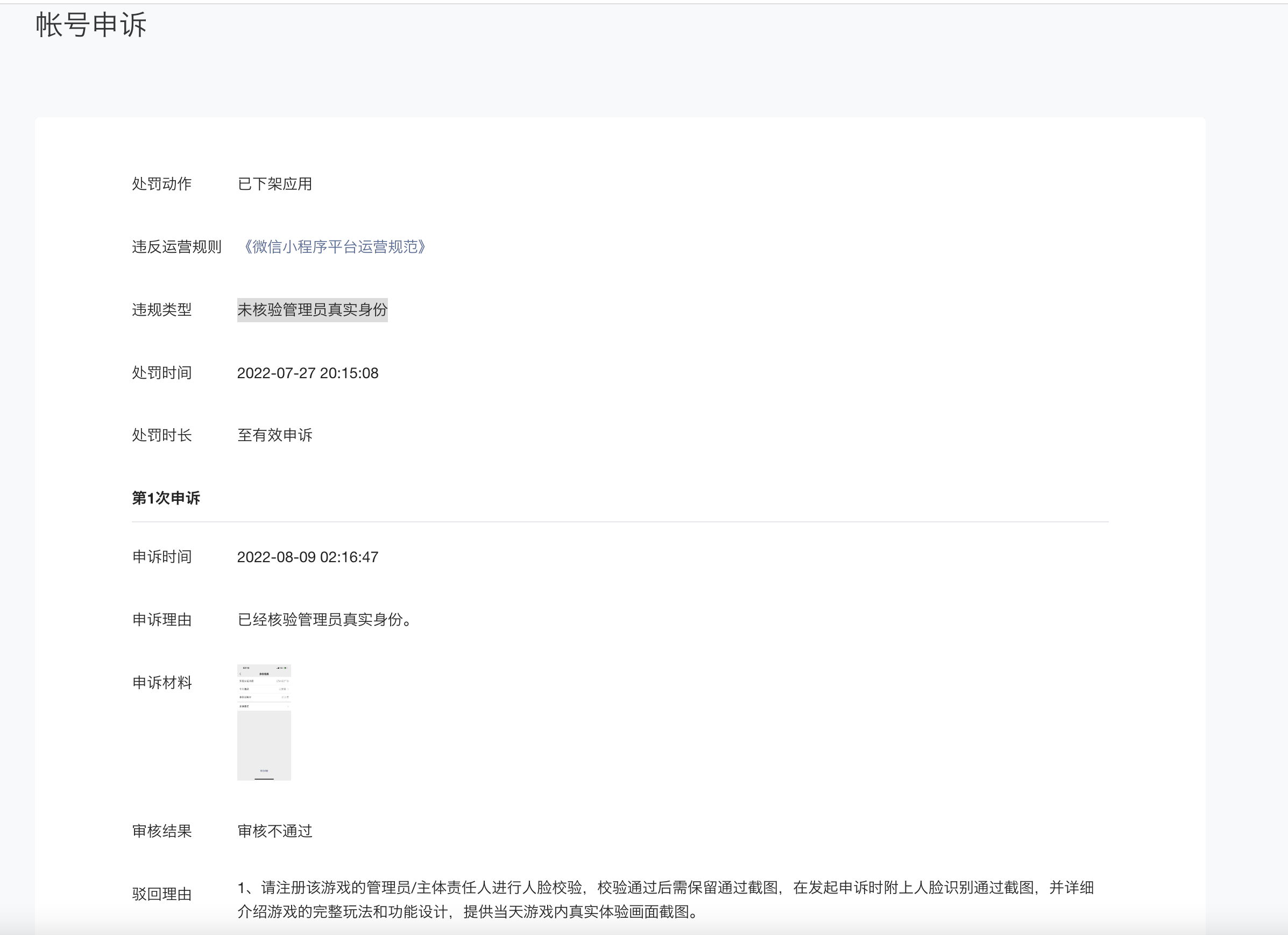Click the highlighted 未核验管理员真实身份 text
The width and height of the screenshot is (1288, 935).
click(x=313, y=310)
